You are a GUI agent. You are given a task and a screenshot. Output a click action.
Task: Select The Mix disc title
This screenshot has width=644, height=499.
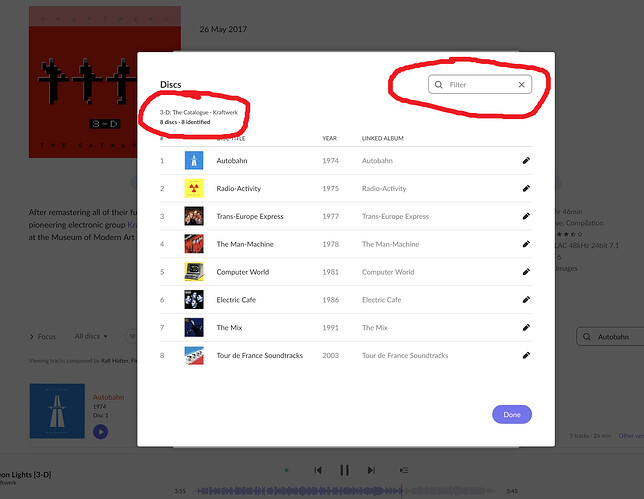pyautogui.click(x=229, y=327)
